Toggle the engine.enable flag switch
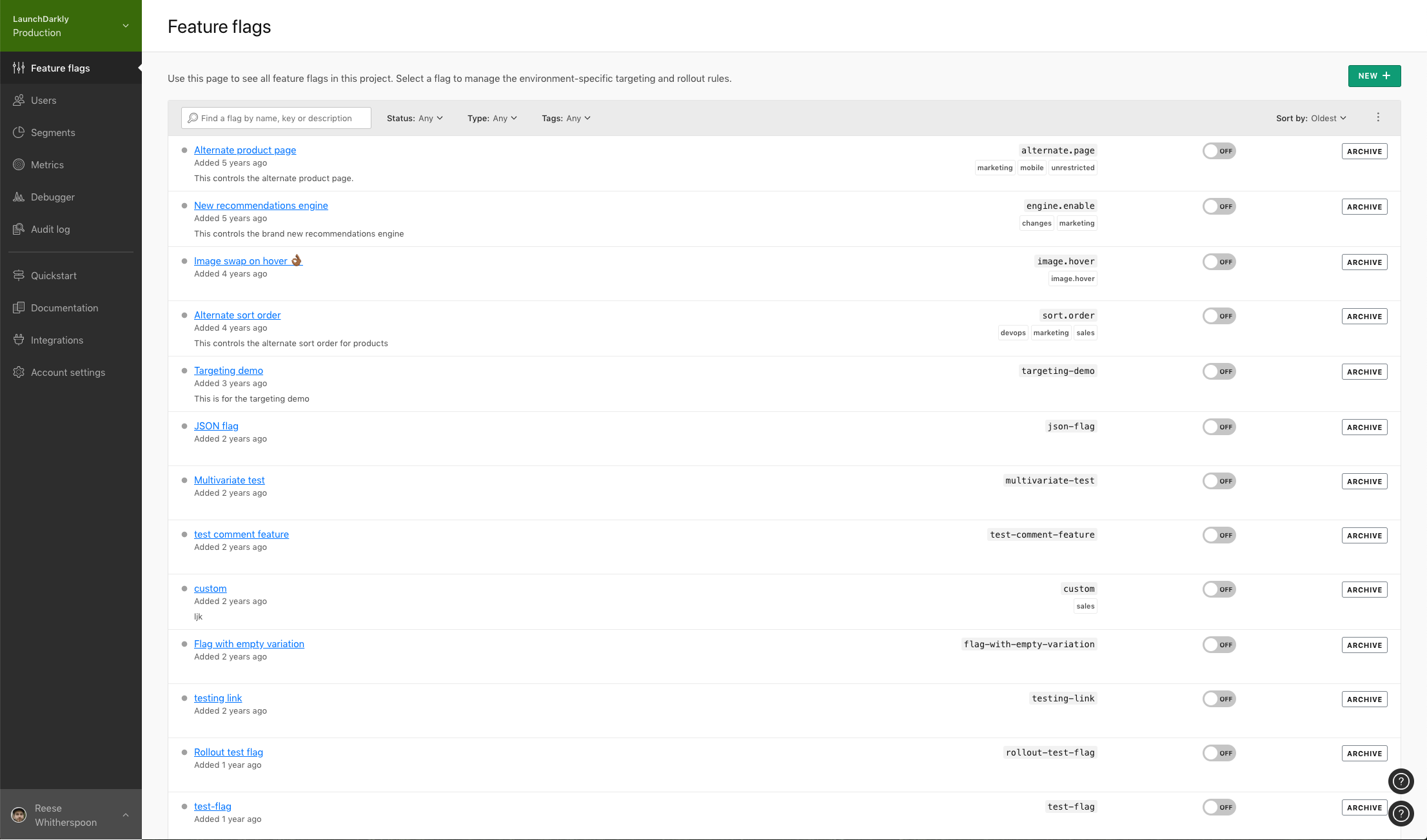Screen dimensions: 1427x840 (1219, 206)
